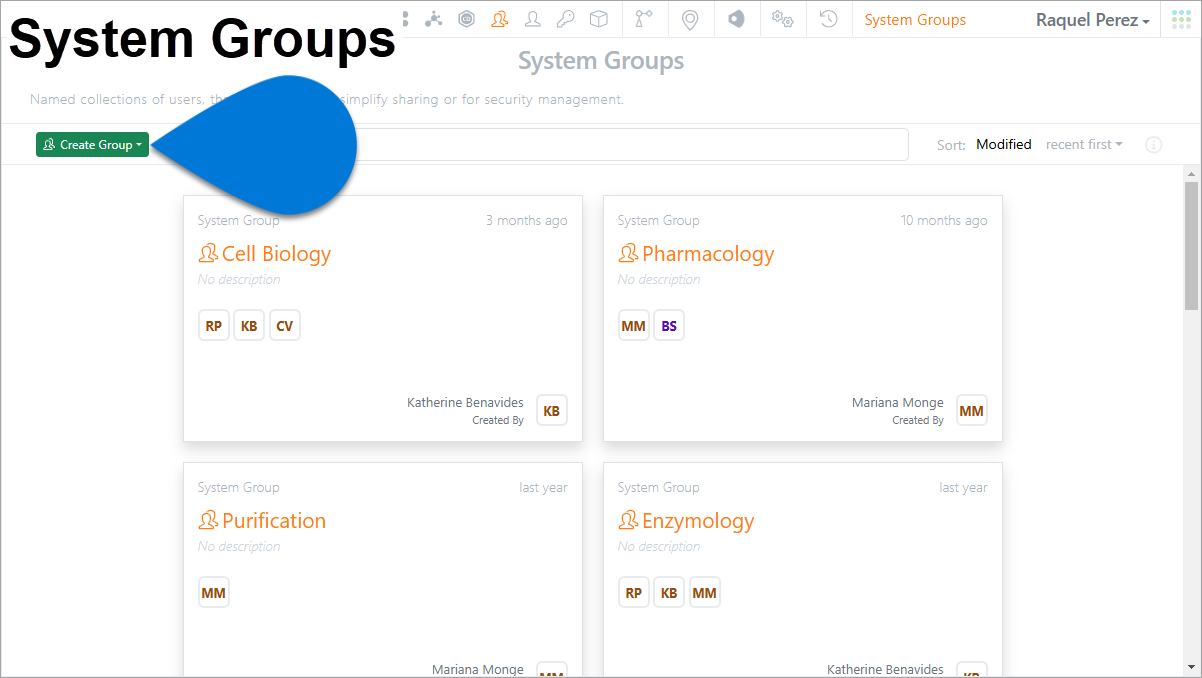The width and height of the screenshot is (1202, 678).
Task: Click the key icon in toolbar
Action: click(x=565, y=19)
